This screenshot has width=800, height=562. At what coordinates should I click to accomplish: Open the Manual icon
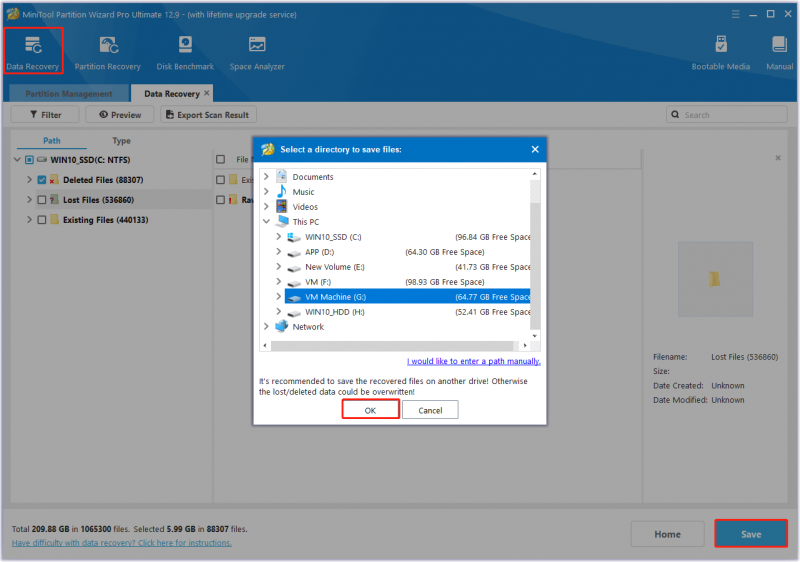[x=779, y=53]
